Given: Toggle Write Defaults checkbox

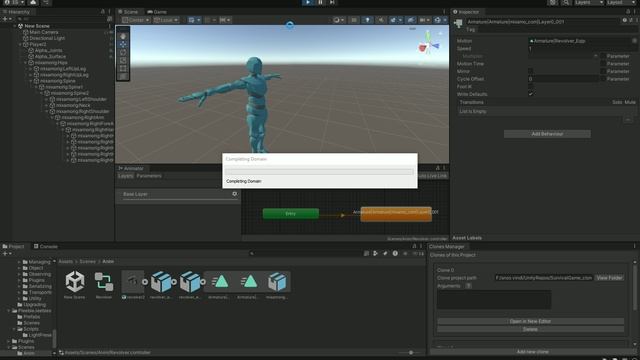Looking at the screenshot, I should (x=530, y=94).
